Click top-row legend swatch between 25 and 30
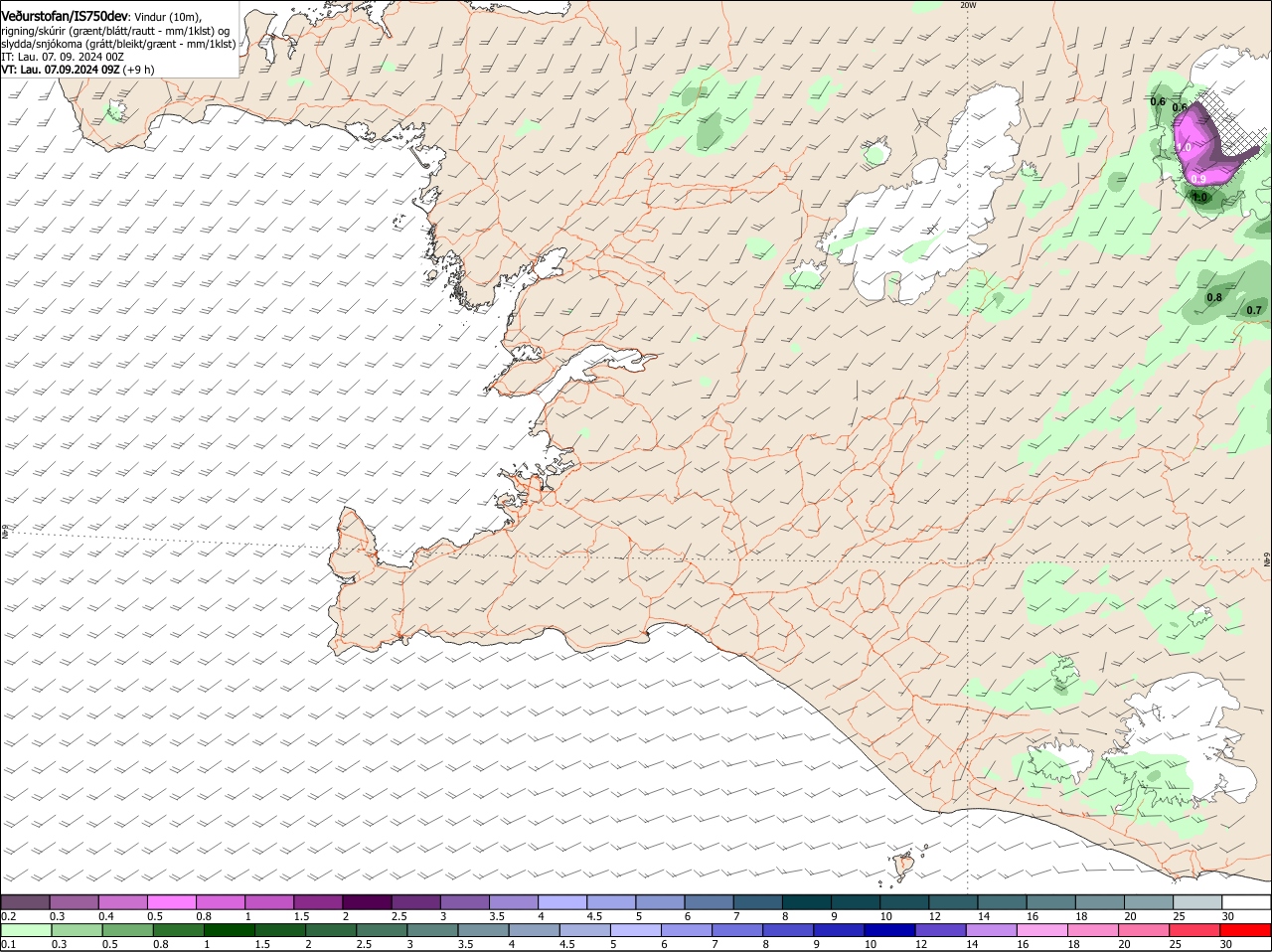Image resolution: width=1272 pixels, height=952 pixels. (x=1197, y=901)
